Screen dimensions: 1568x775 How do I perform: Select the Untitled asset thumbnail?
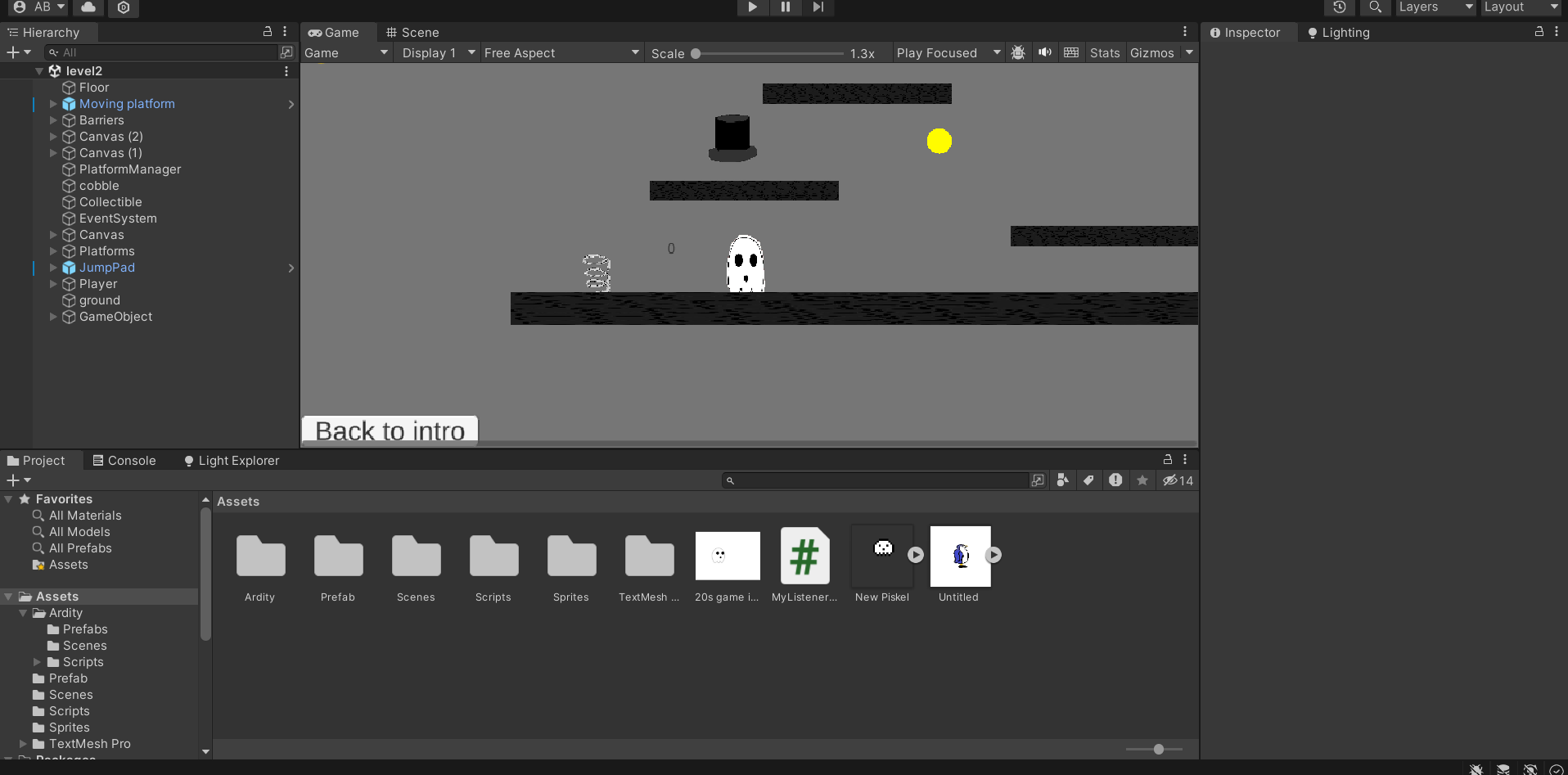pyautogui.click(x=960, y=556)
